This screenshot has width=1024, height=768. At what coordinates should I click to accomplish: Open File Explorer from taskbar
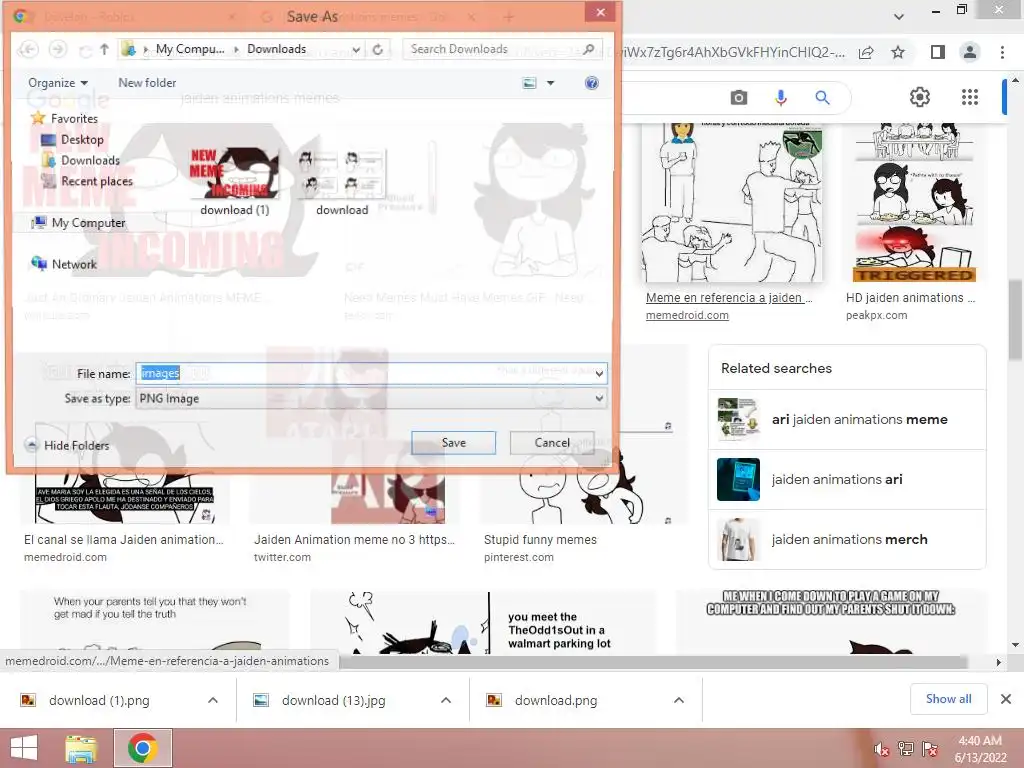click(x=81, y=748)
